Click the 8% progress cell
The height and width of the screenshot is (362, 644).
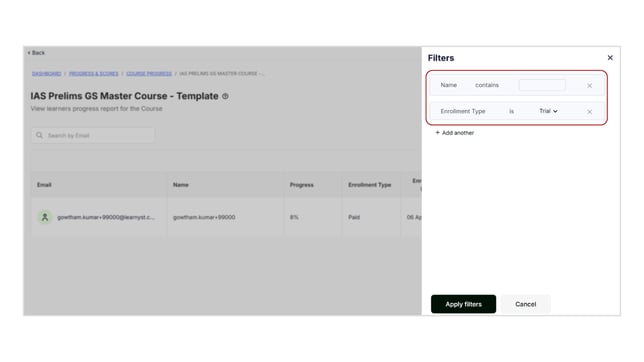click(294, 217)
